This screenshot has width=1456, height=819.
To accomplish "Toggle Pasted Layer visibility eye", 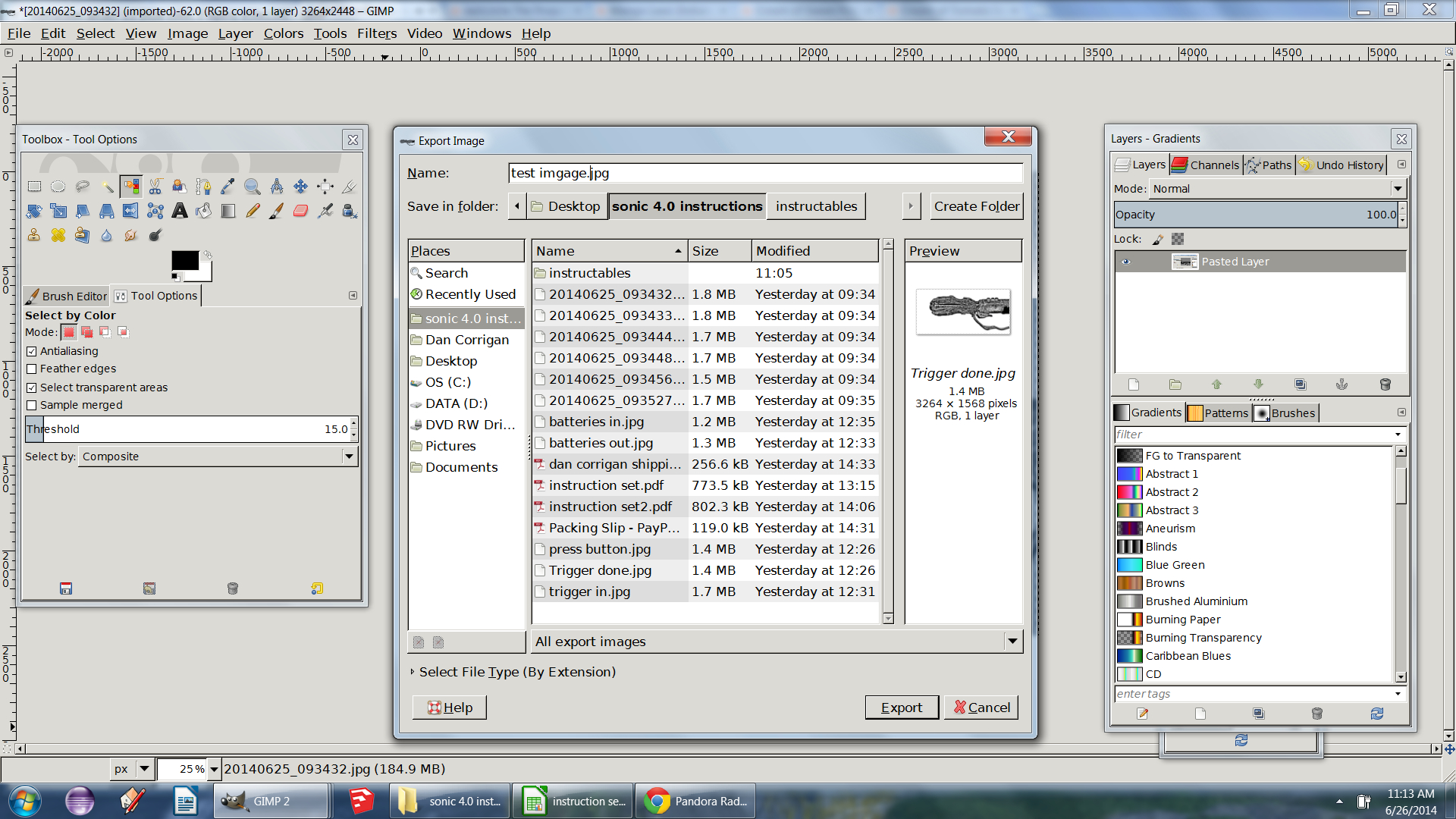I will 1125,262.
